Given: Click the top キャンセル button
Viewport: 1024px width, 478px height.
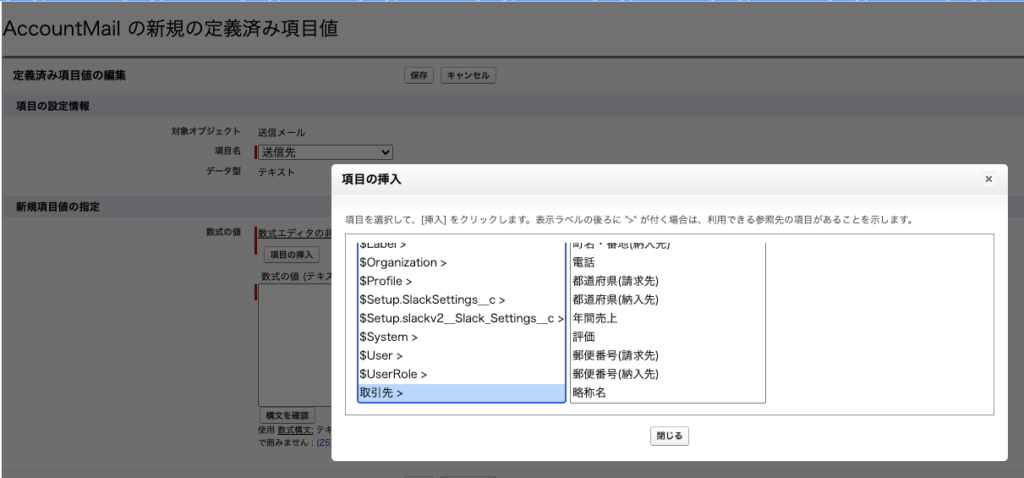Looking at the screenshot, I should click(468, 76).
